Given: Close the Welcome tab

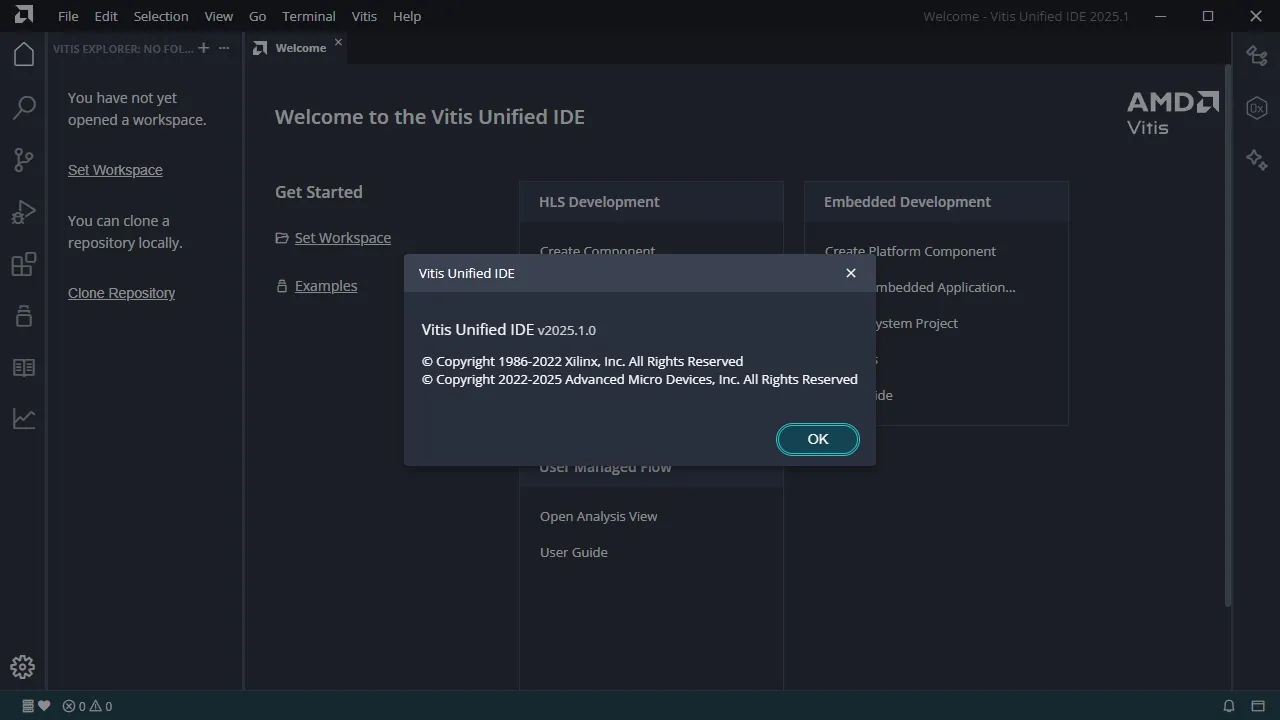Looking at the screenshot, I should pyautogui.click(x=338, y=42).
